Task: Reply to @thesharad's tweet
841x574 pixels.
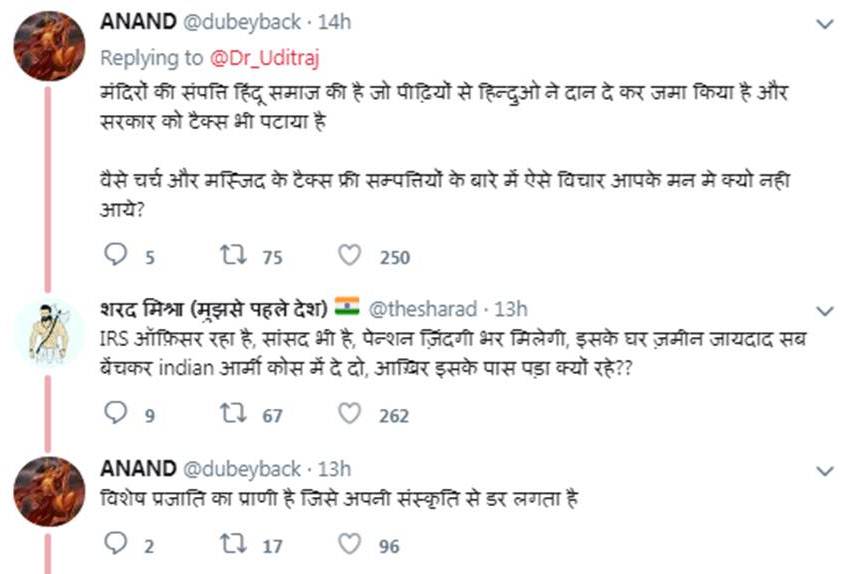Action: click(x=117, y=414)
